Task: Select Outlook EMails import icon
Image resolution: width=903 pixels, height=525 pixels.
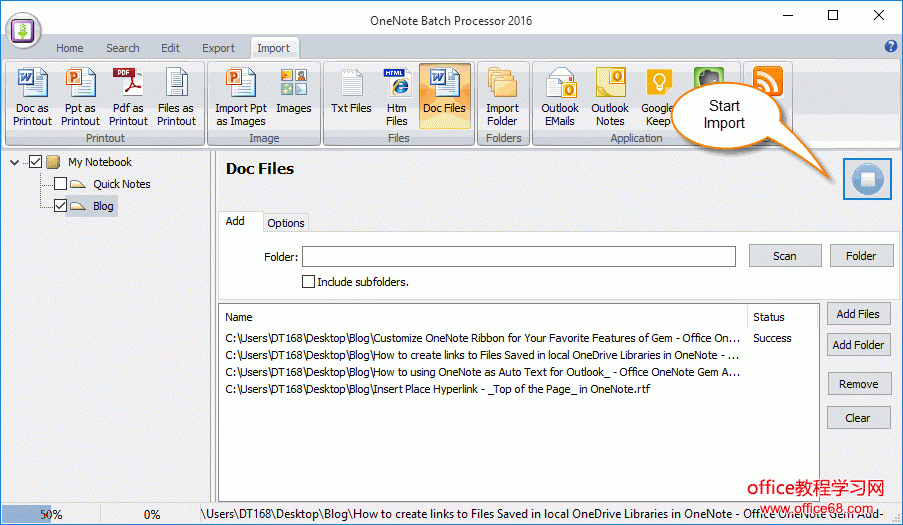Action: (x=560, y=97)
